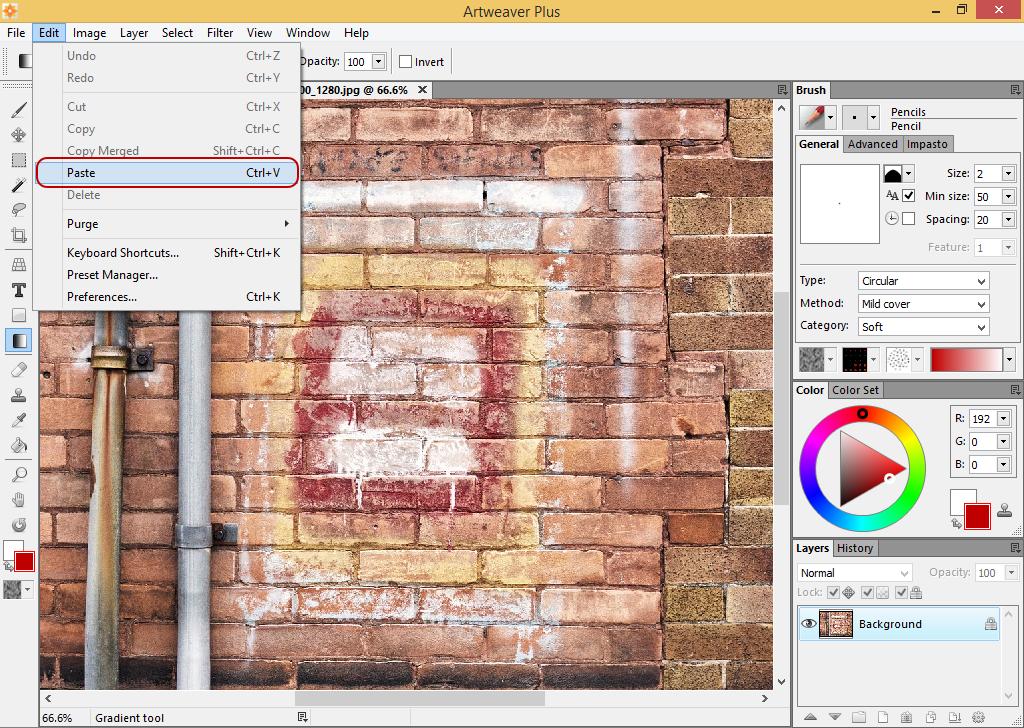Select the Stamp tool
This screenshot has height=728, width=1024.
[18, 395]
